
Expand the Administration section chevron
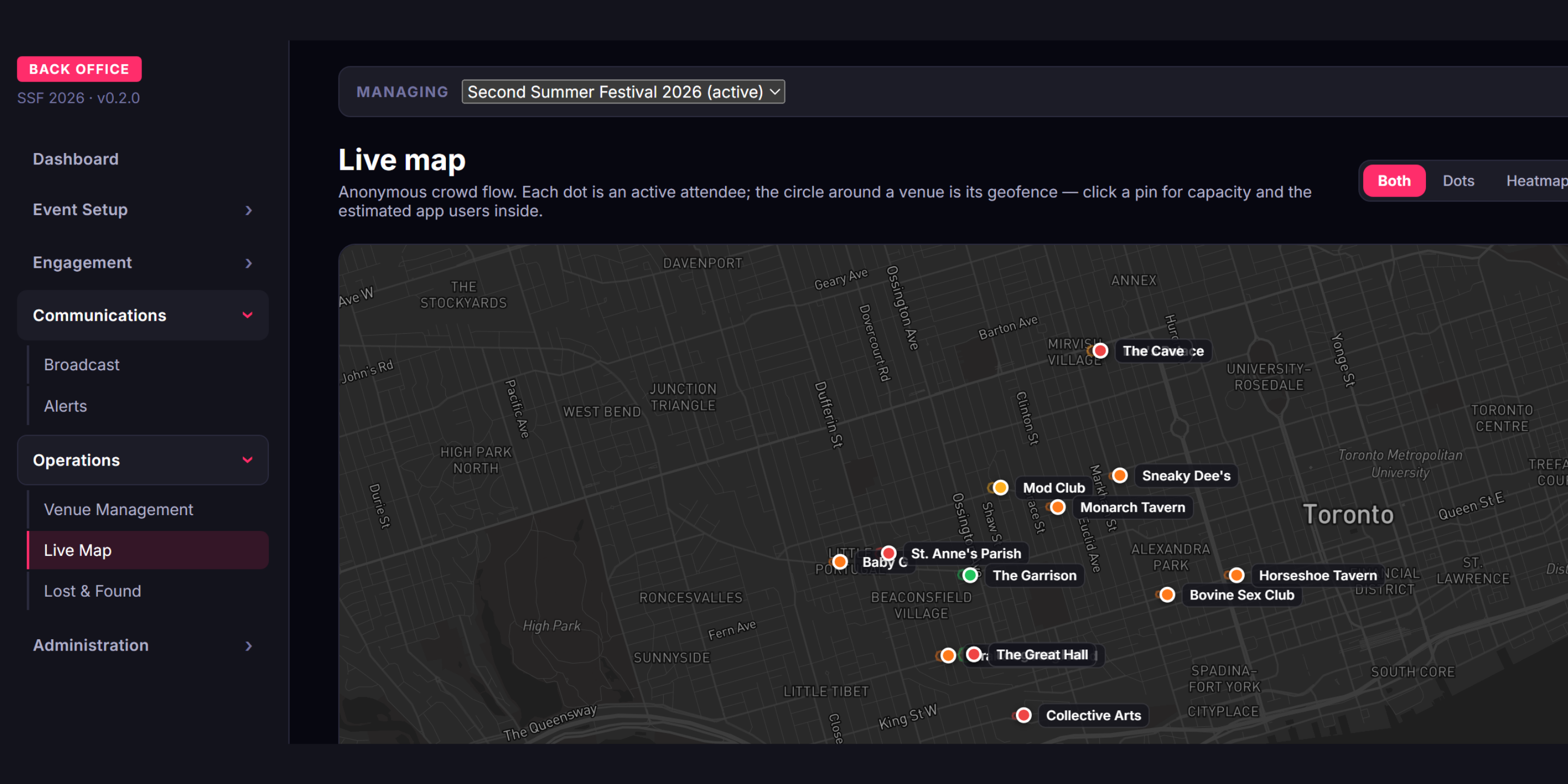(x=248, y=646)
